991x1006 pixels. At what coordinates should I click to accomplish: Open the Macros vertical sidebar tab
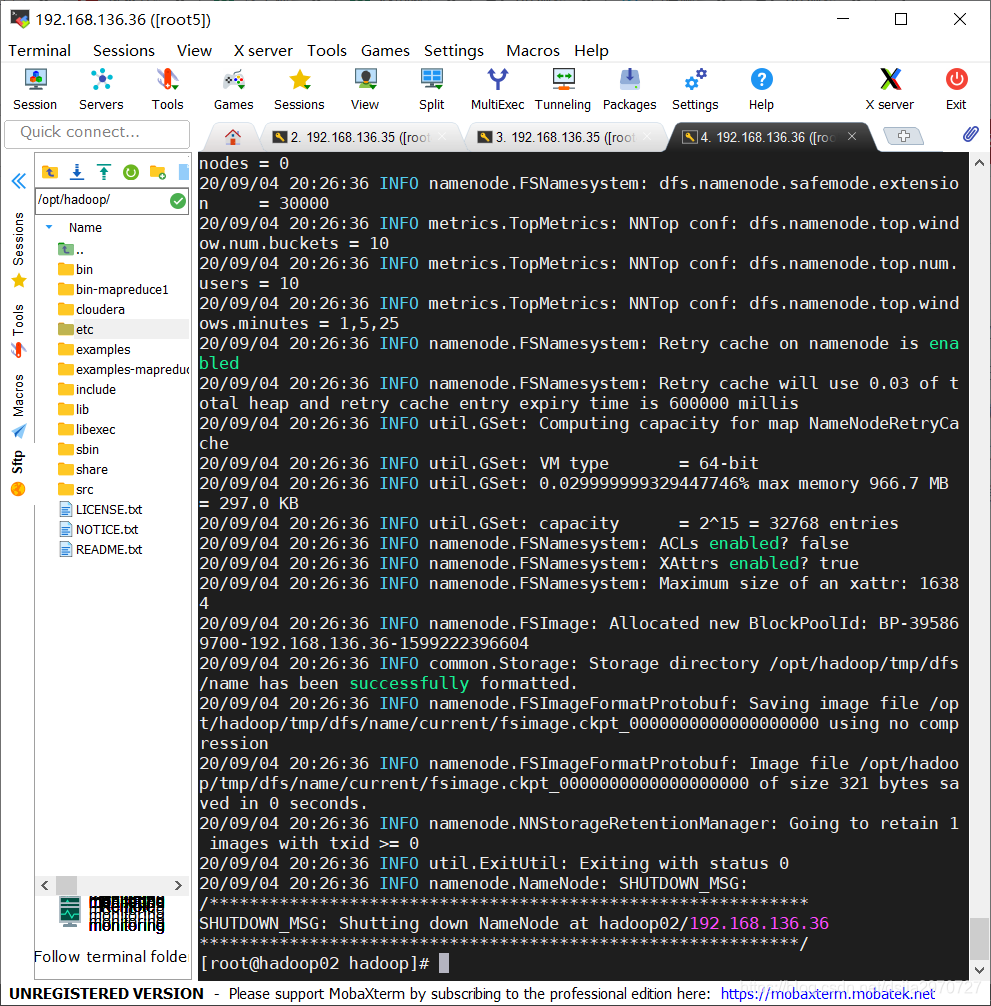click(19, 395)
